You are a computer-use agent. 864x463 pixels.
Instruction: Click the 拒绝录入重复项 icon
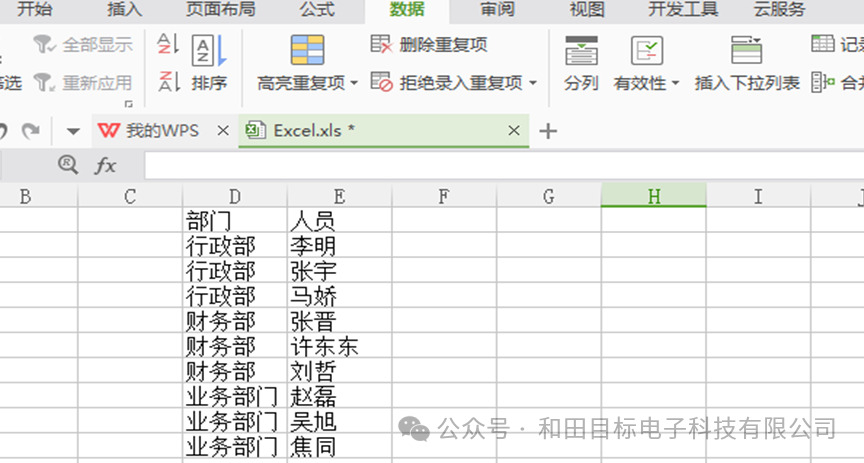click(381, 82)
